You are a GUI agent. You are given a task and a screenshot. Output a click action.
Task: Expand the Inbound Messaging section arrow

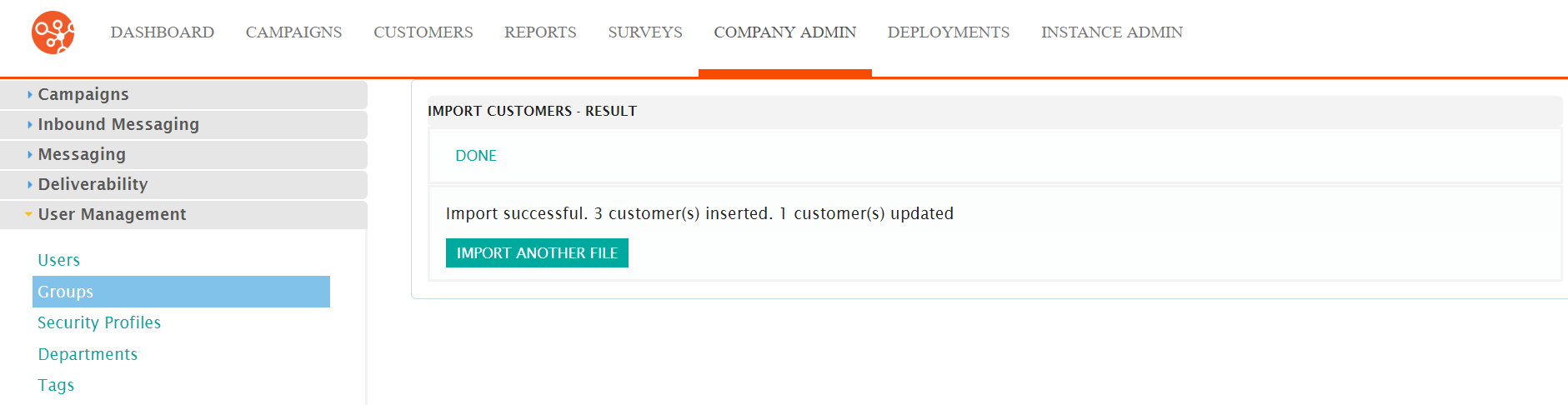click(30, 125)
